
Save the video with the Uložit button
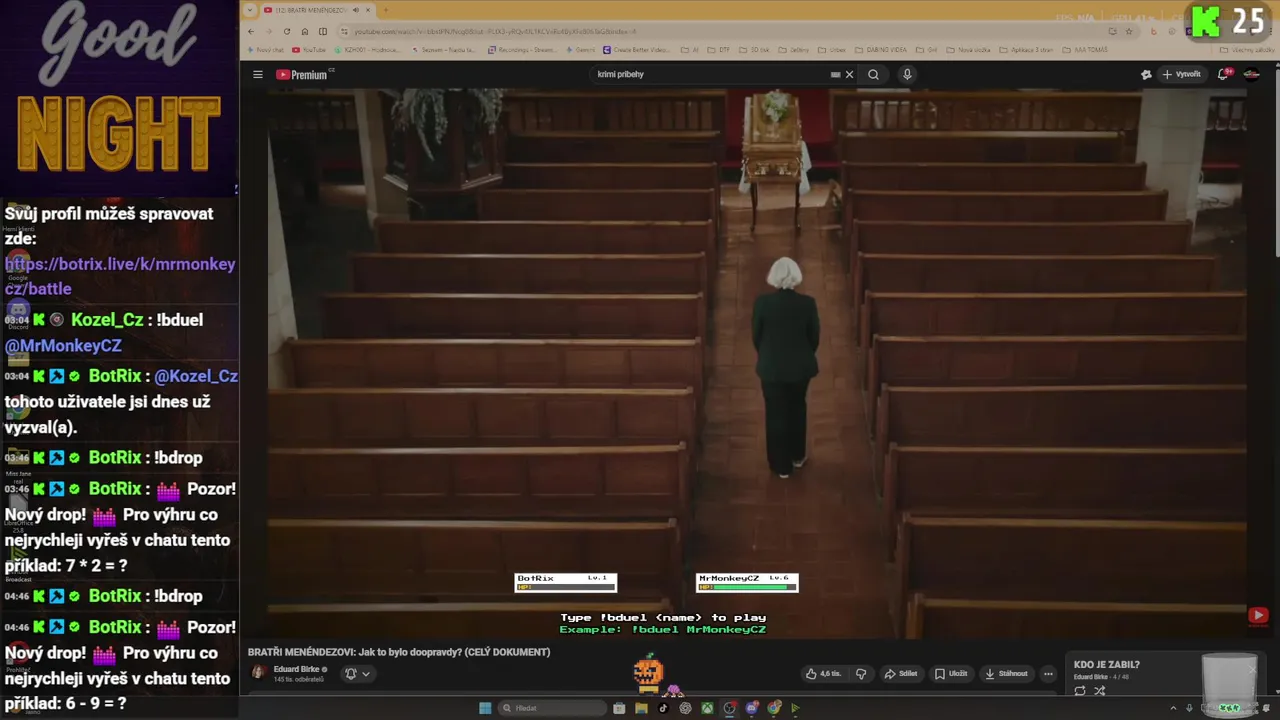pos(951,674)
